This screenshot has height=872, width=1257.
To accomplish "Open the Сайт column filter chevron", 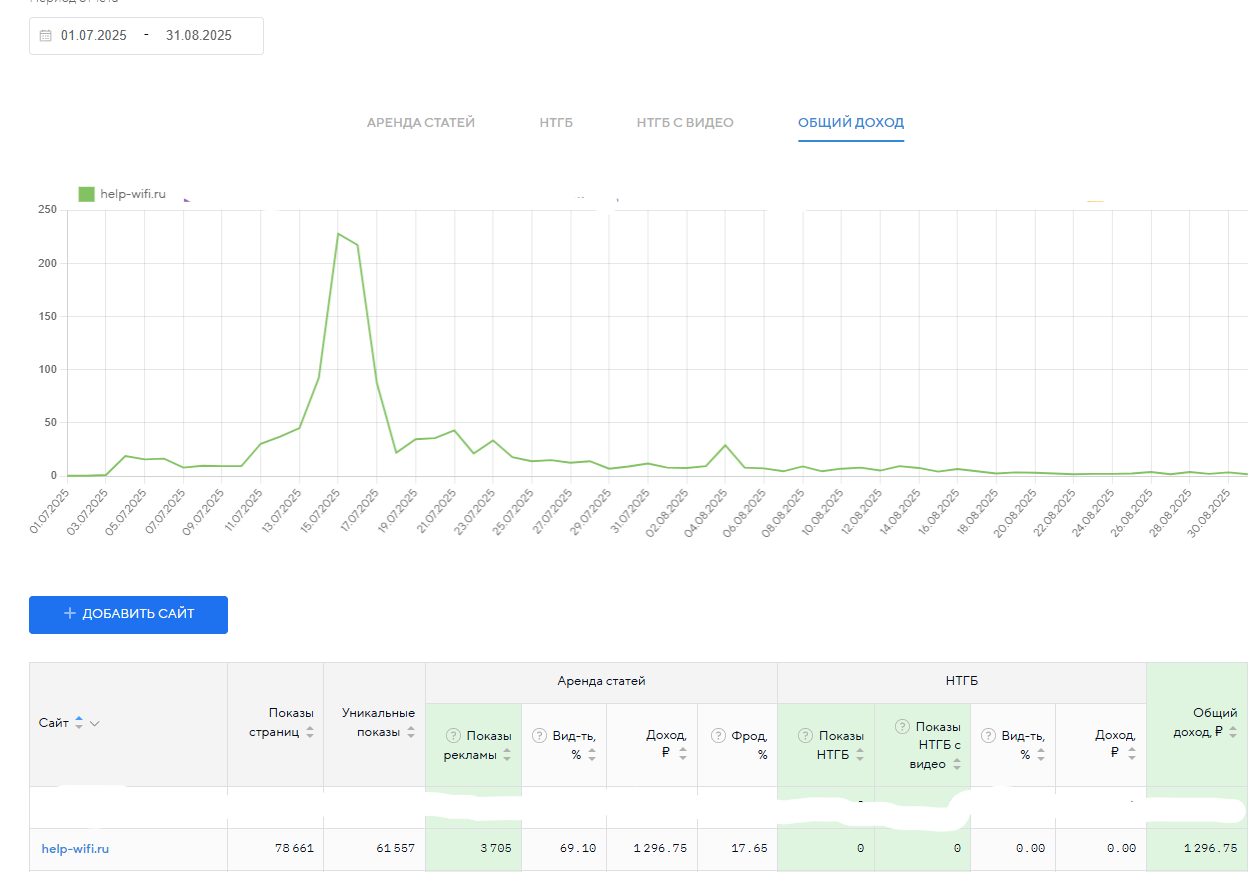I will click(x=95, y=723).
